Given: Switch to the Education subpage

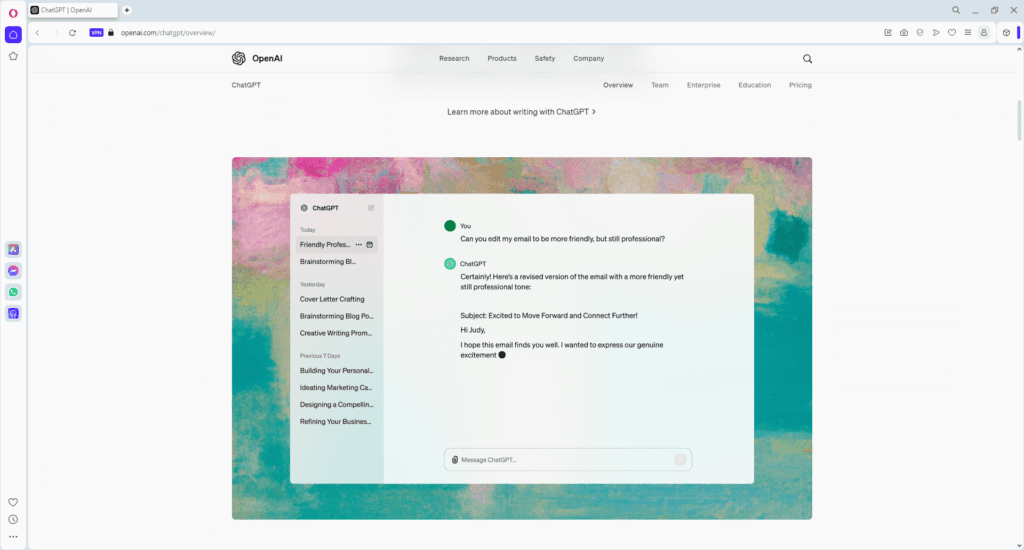Looking at the screenshot, I should click(754, 85).
